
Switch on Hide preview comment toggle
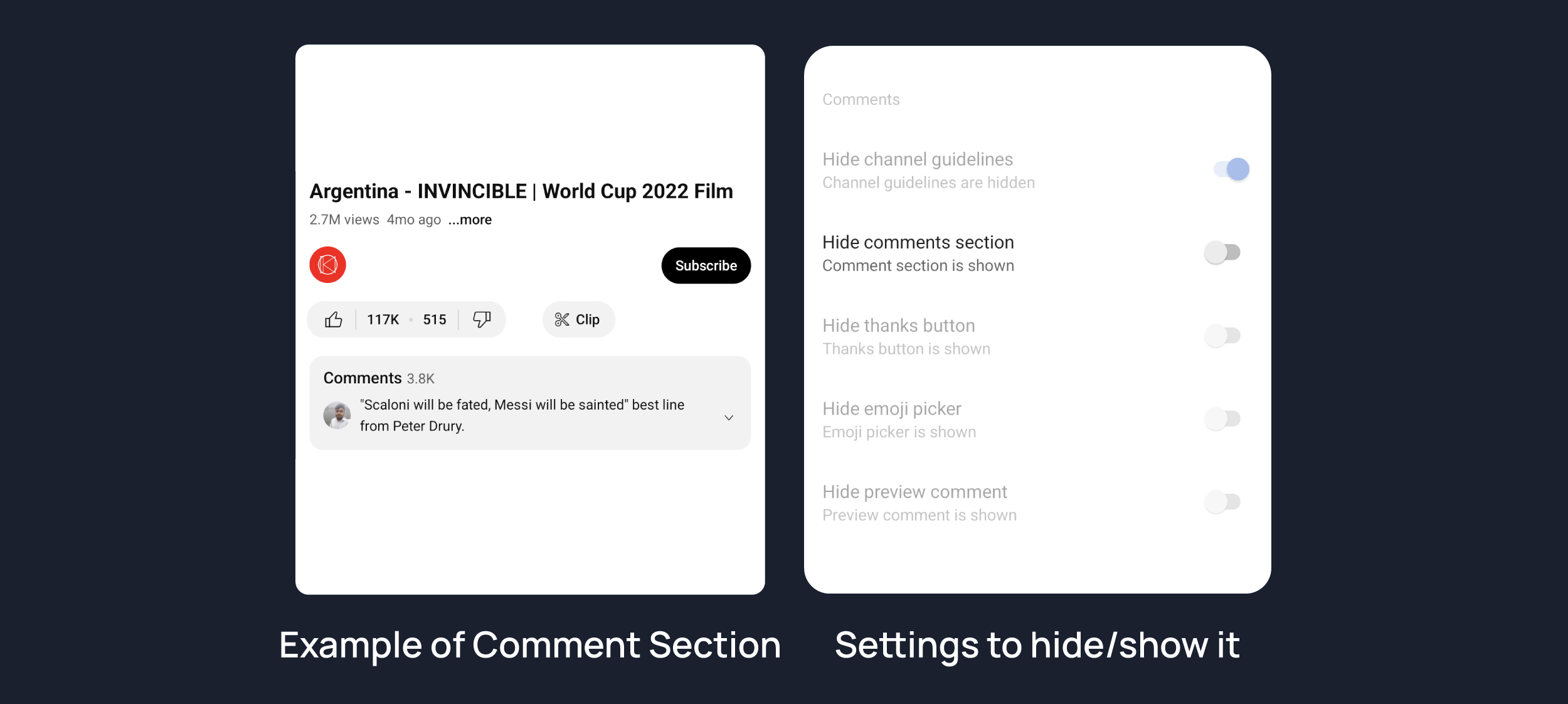(x=1222, y=502)
